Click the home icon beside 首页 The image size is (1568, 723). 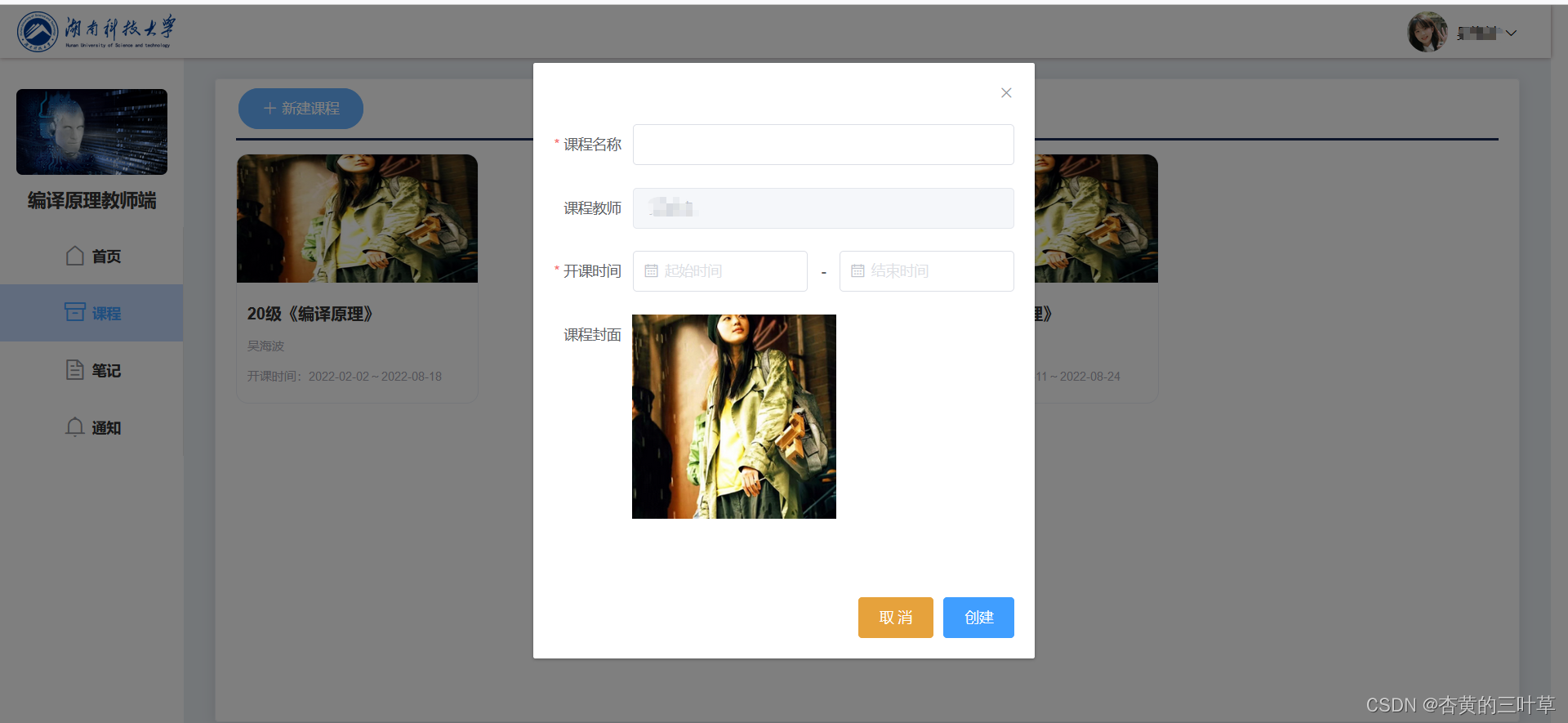pyautogui.click(x=75, y=256)
